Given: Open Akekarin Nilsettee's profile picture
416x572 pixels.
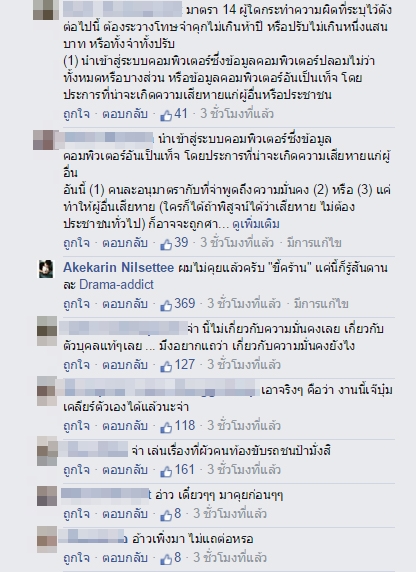Looking at the screenshot, I should (46, 269).
